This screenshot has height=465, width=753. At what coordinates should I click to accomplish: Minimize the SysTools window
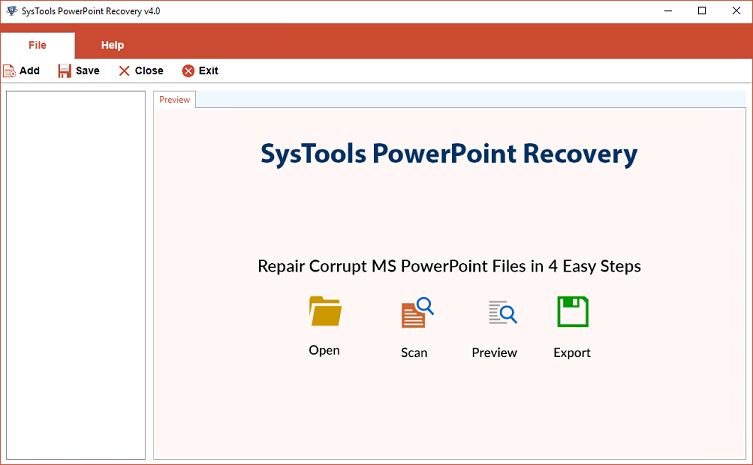click(x=668, y=11)
